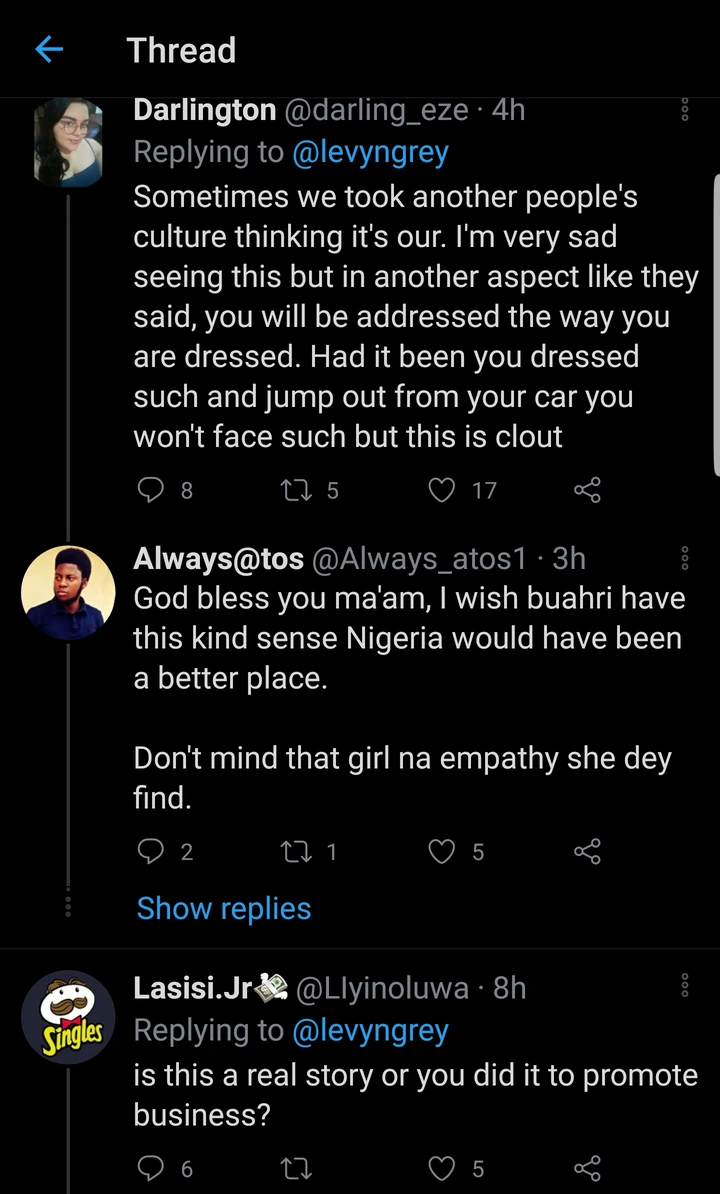Open overflow menu on Always@tos tweet
The height and width of the screenshot is (1194, 720).
click(685, 559)
